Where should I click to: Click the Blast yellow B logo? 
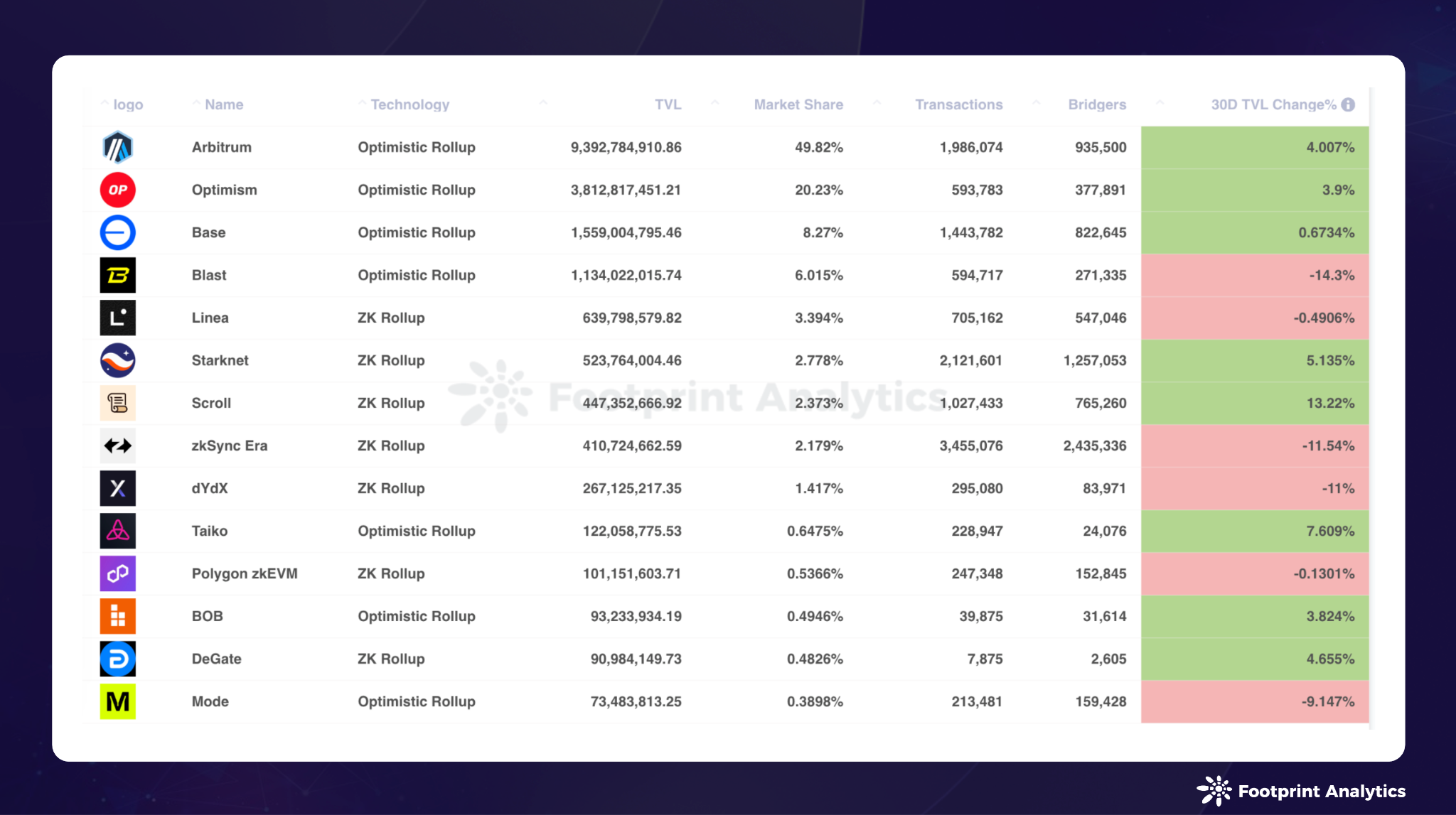coord(117,276)
